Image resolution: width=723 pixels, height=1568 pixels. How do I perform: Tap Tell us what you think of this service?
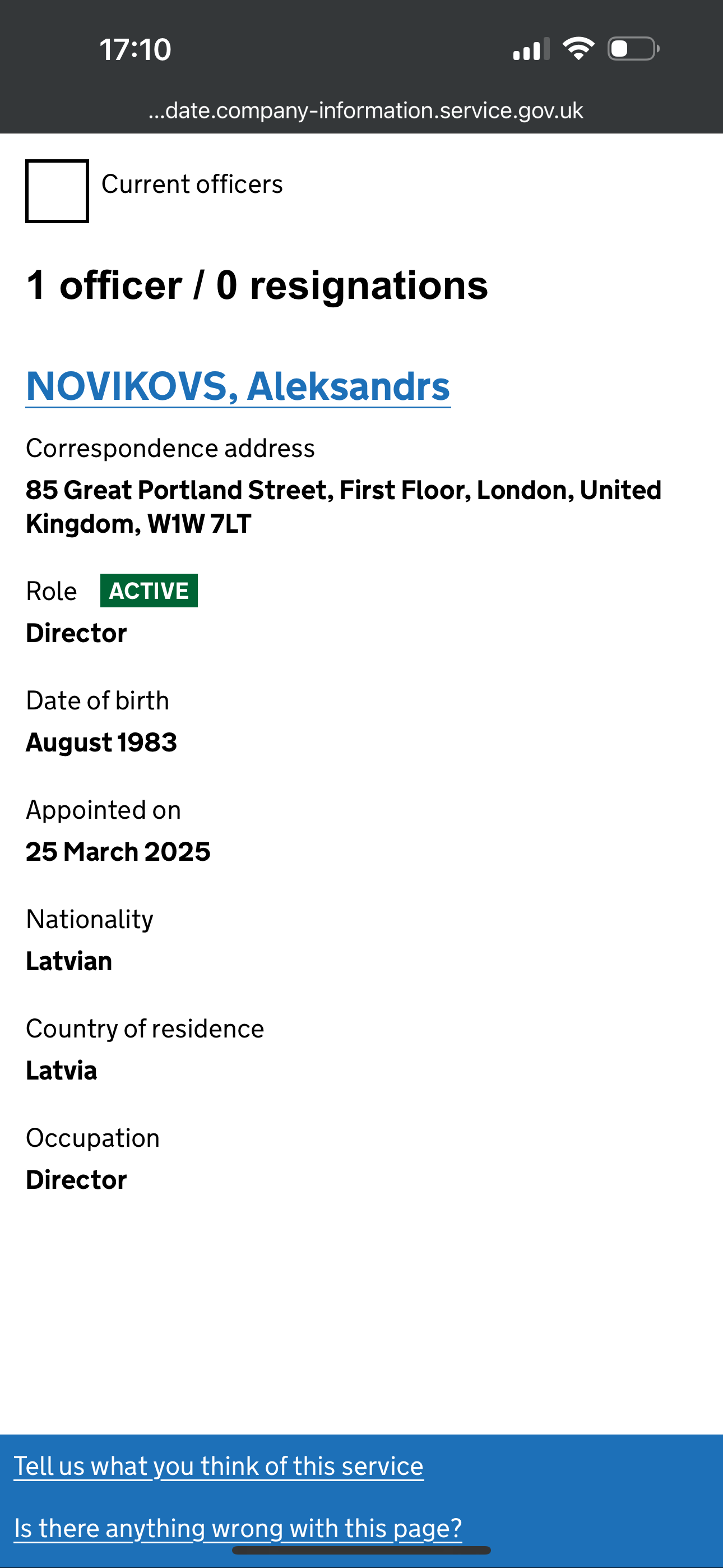click(x=219, y=1466)
